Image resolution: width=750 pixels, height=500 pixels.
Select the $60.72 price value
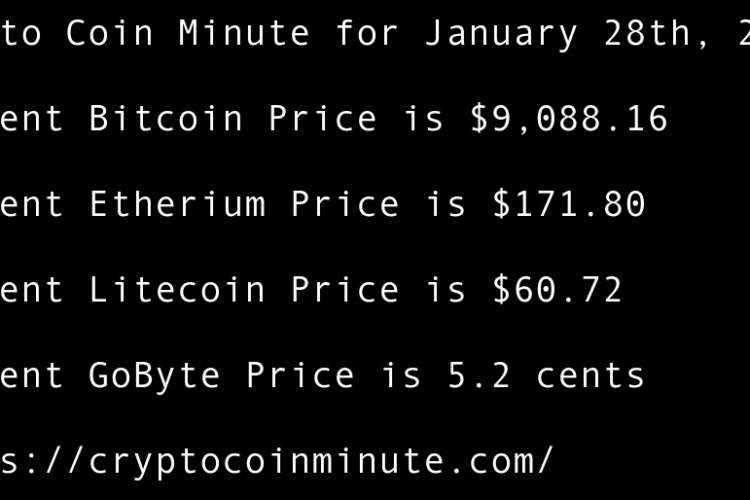pos(557,291)
